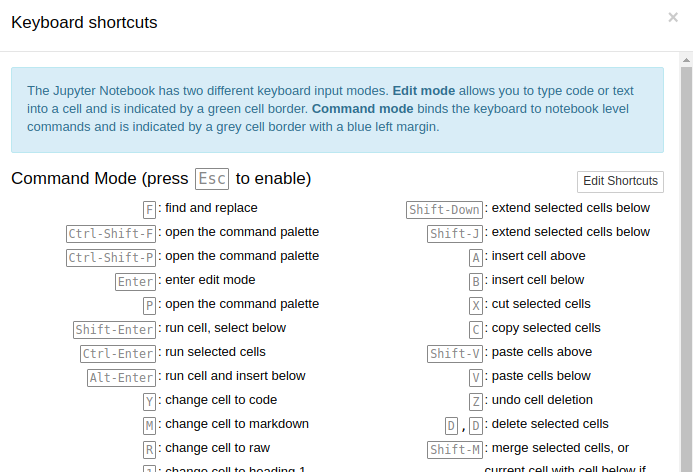Click 'merge selected cells, or' text

point(560,448)
